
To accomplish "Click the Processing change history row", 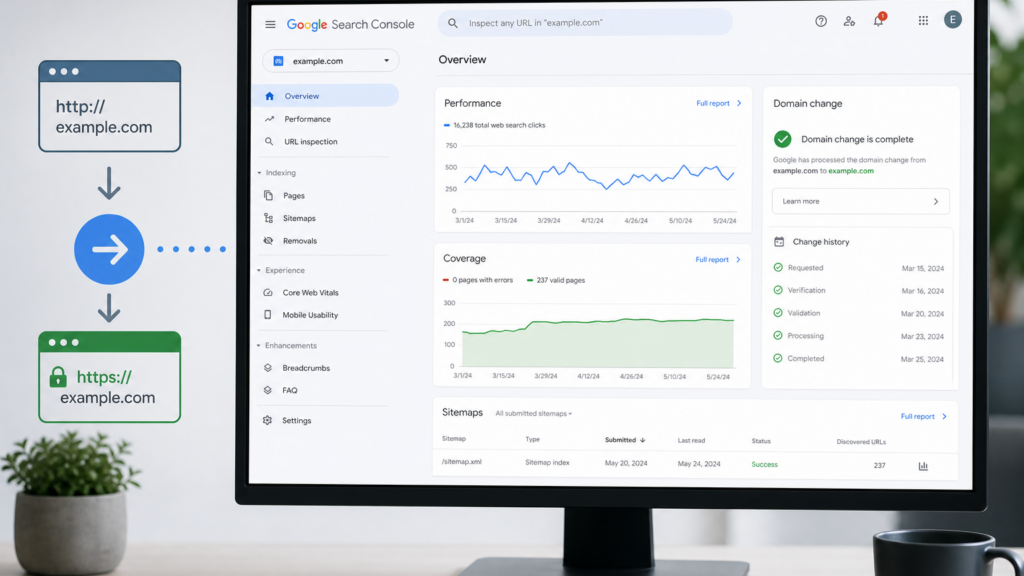I will (x=858, y=336).
